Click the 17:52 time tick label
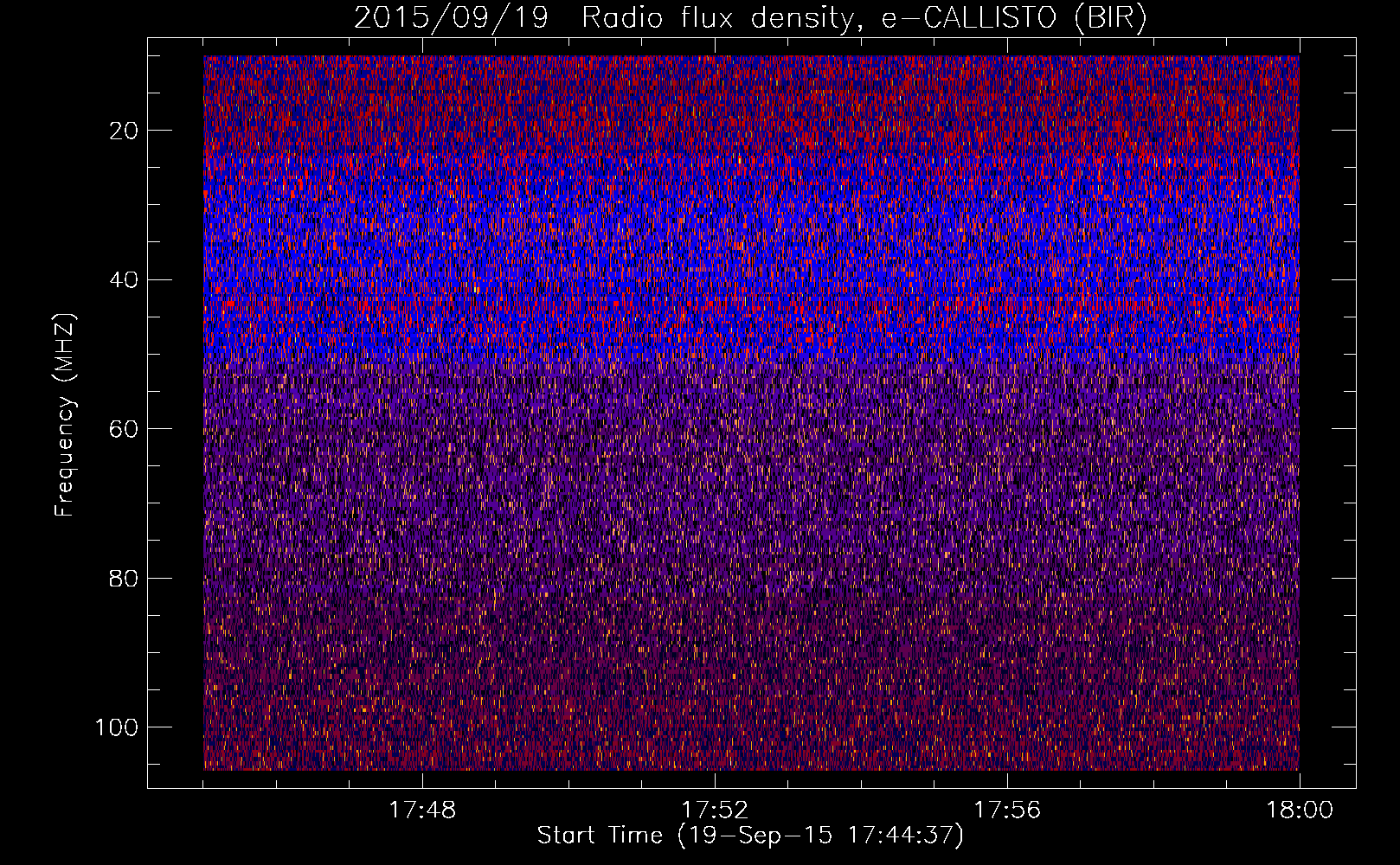 coord(715,811)
